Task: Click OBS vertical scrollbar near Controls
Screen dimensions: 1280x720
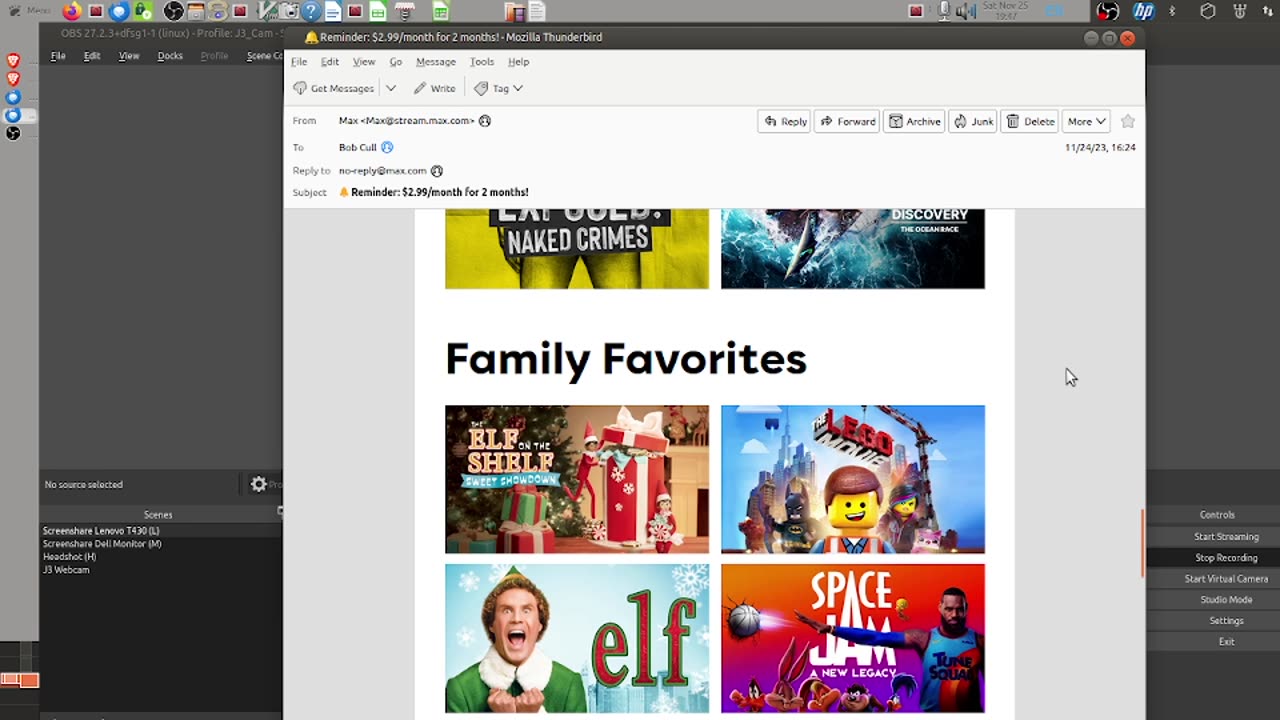Action: pos(1144,543)
